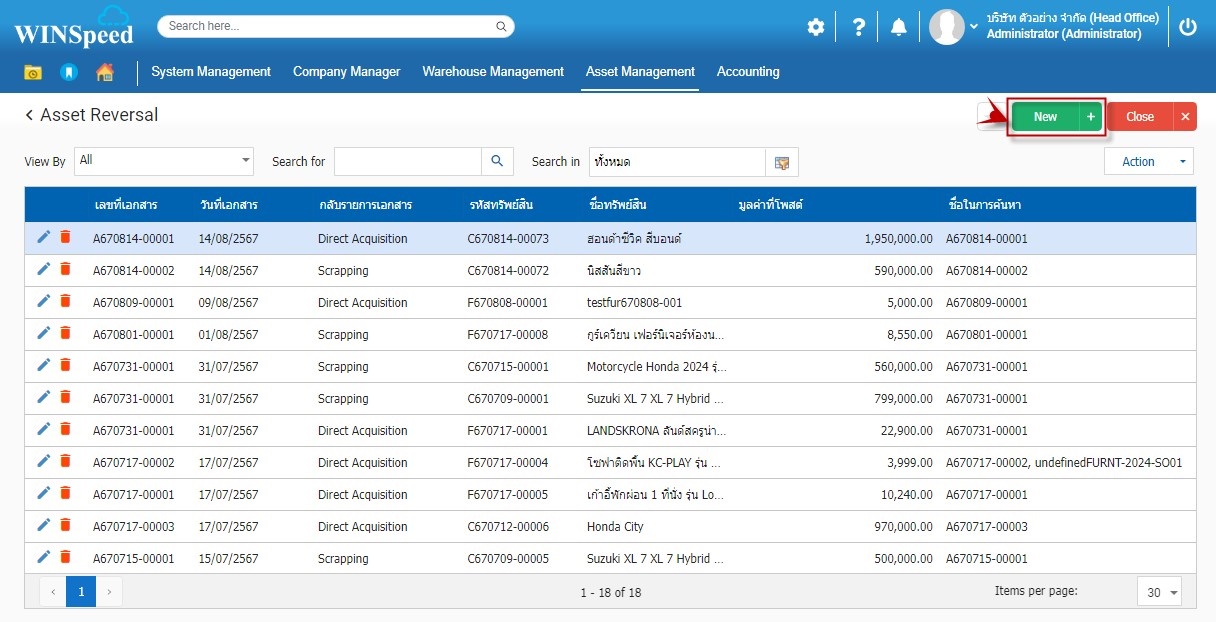
Task: Expand the Action dropdown menu
Action: coord(1149,162)
